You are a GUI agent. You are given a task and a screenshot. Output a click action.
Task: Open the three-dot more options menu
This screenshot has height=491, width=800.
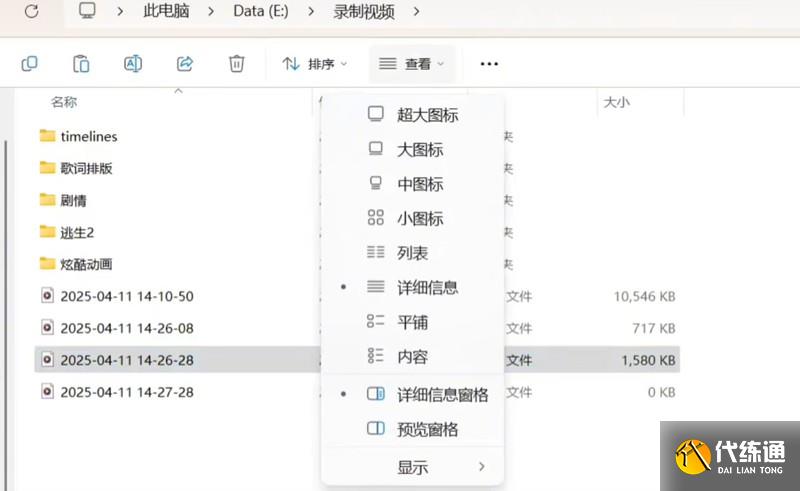coord(489,64)
